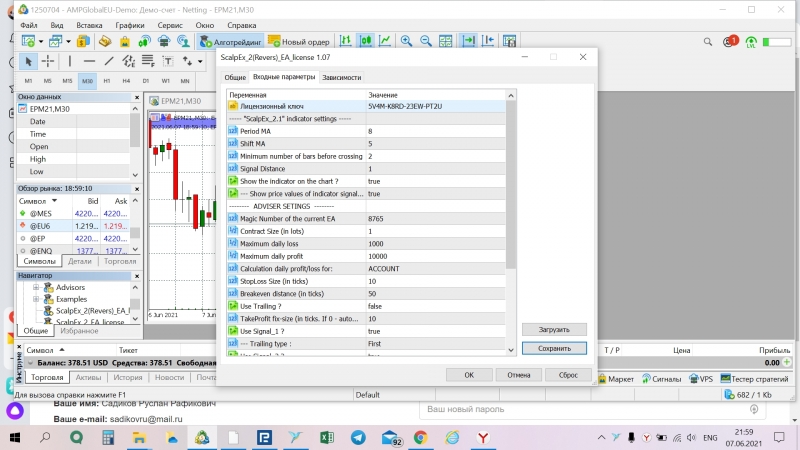
Task: Open the Файл menu
Action: (29, 25)
